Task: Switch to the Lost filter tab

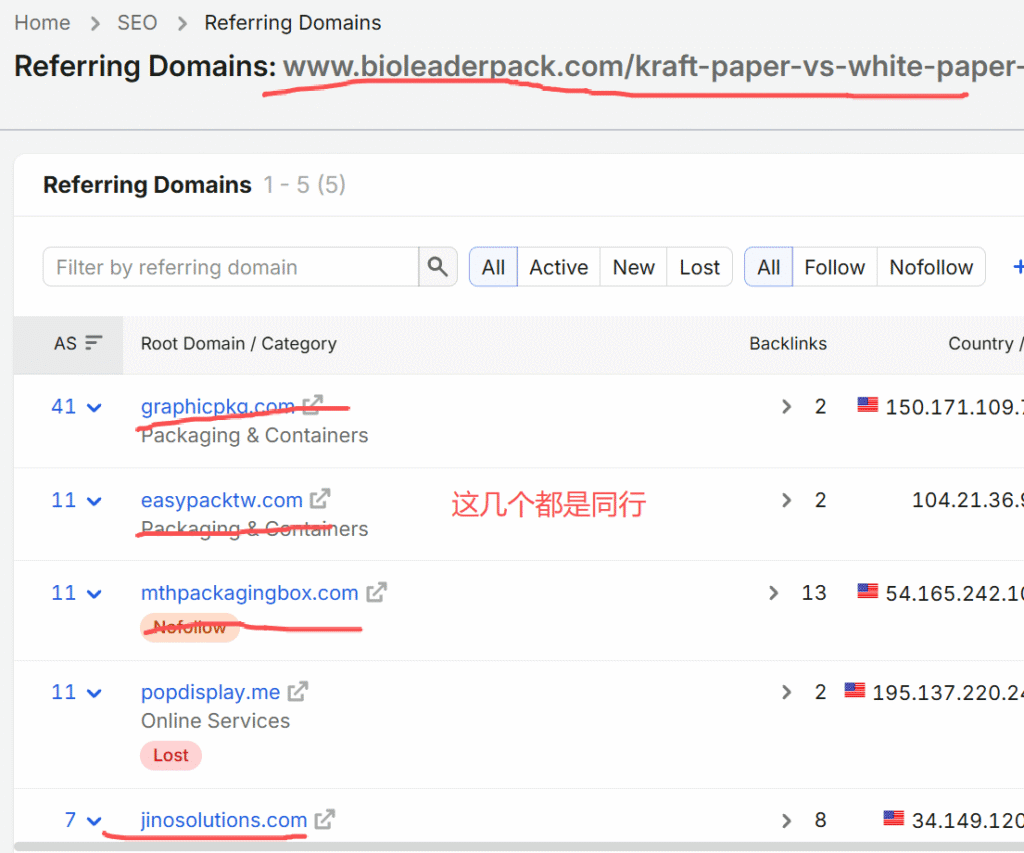Action: [699, 266]
